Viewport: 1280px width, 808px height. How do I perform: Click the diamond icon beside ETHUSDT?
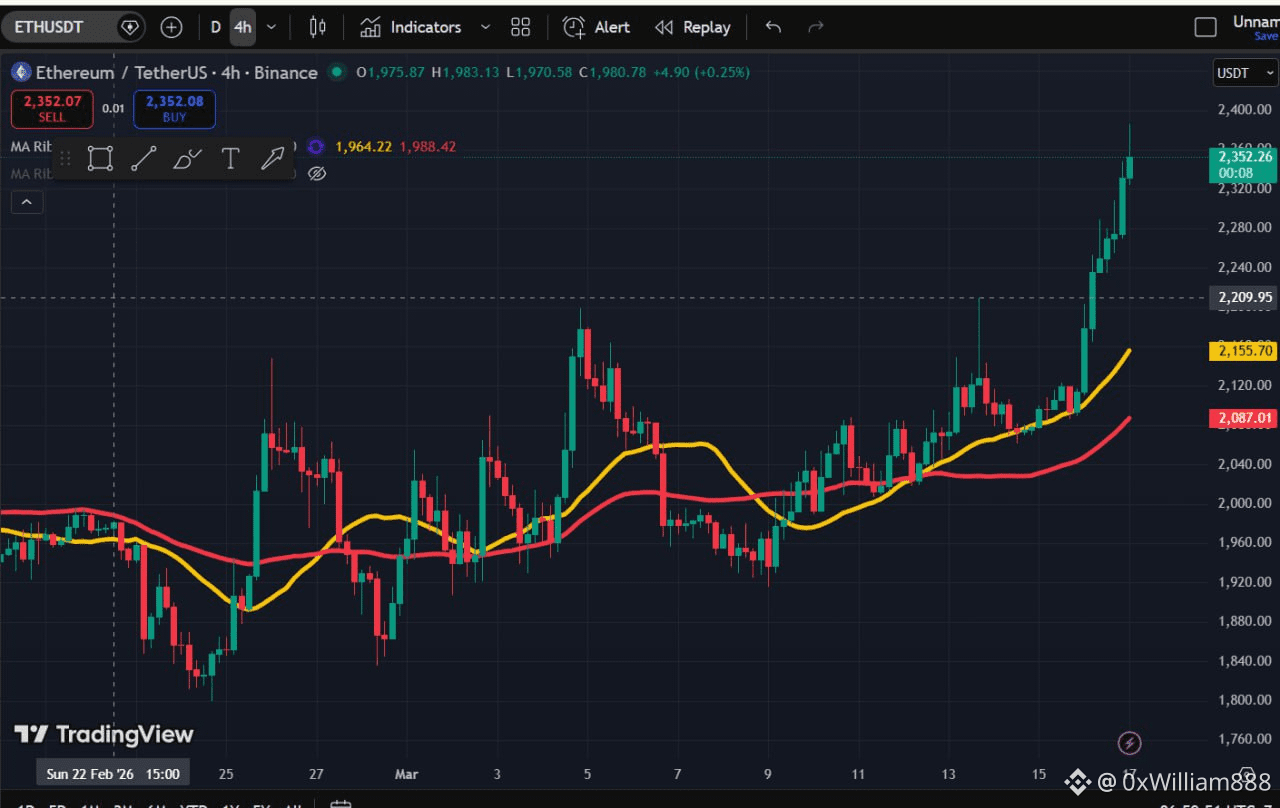tap(130, 27)
